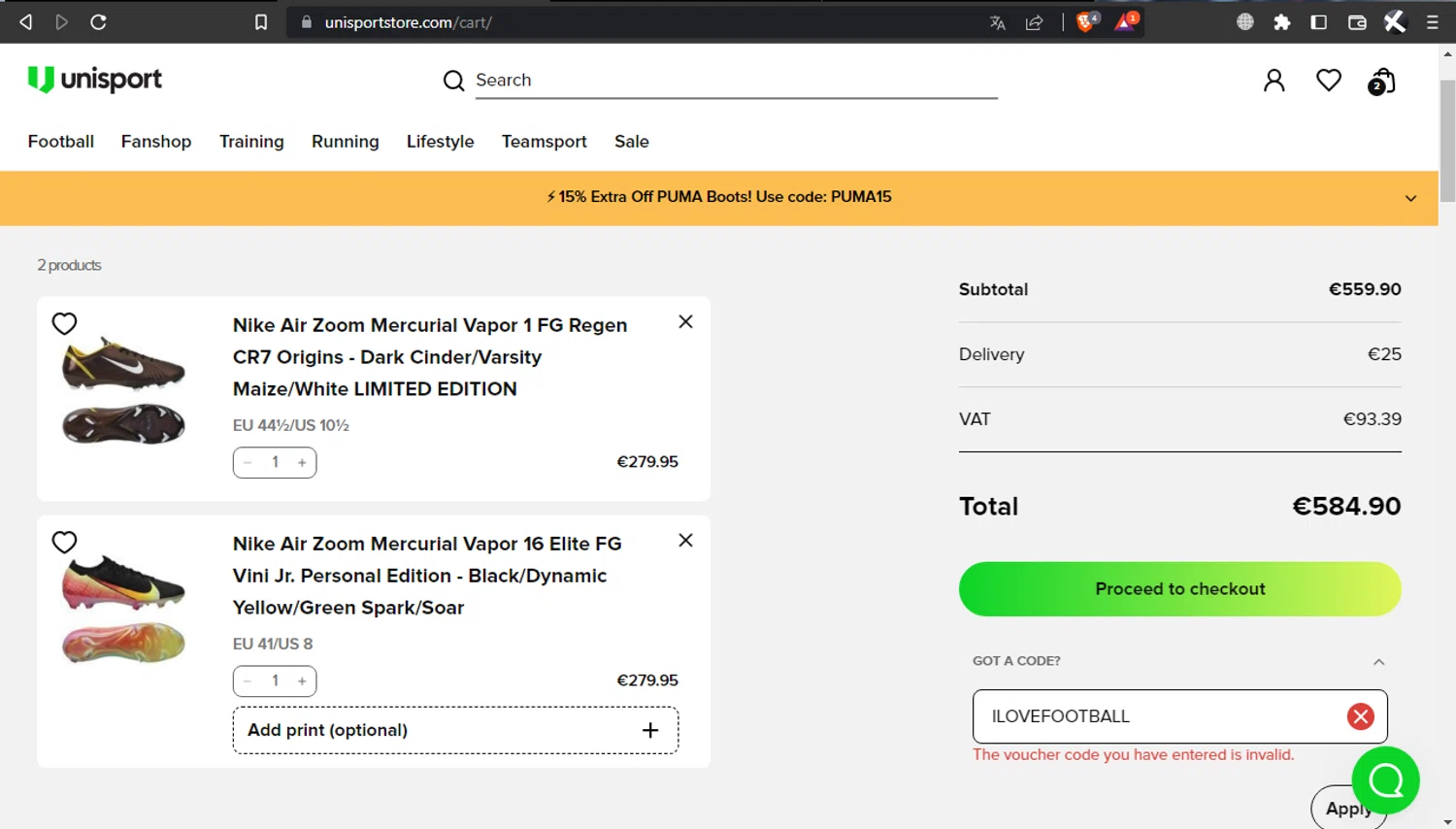
Task: Open Vapor 16 Elite Vini Jr. product title
Action: pyautogui.click(x=427, y=576)
